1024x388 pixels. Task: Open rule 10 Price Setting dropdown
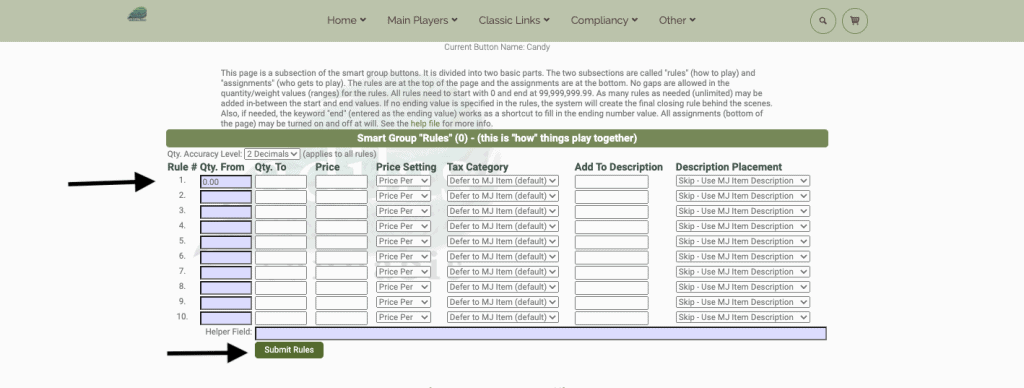(404, 317)
